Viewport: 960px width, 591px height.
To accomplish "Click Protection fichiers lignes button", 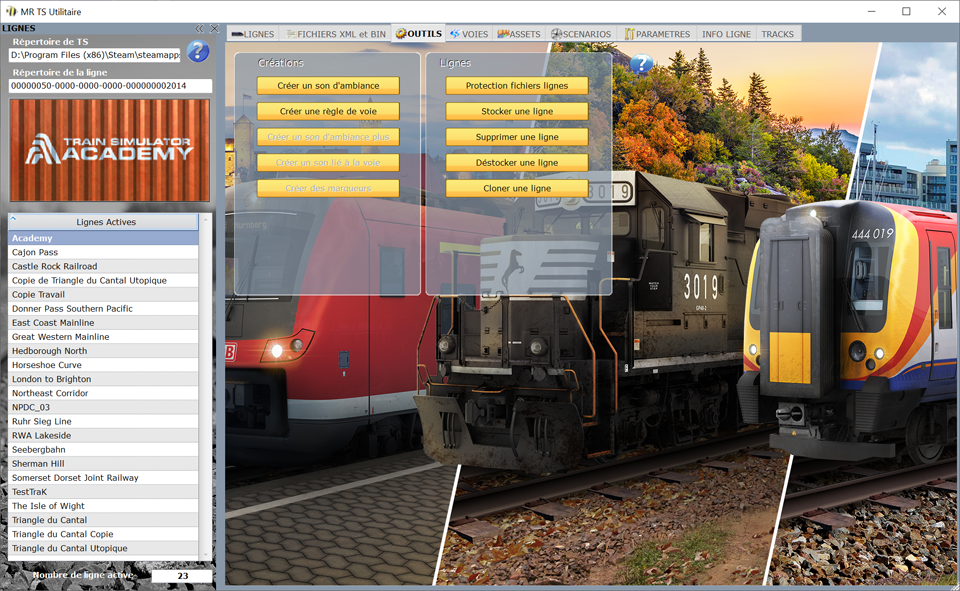I will [516, 86].
